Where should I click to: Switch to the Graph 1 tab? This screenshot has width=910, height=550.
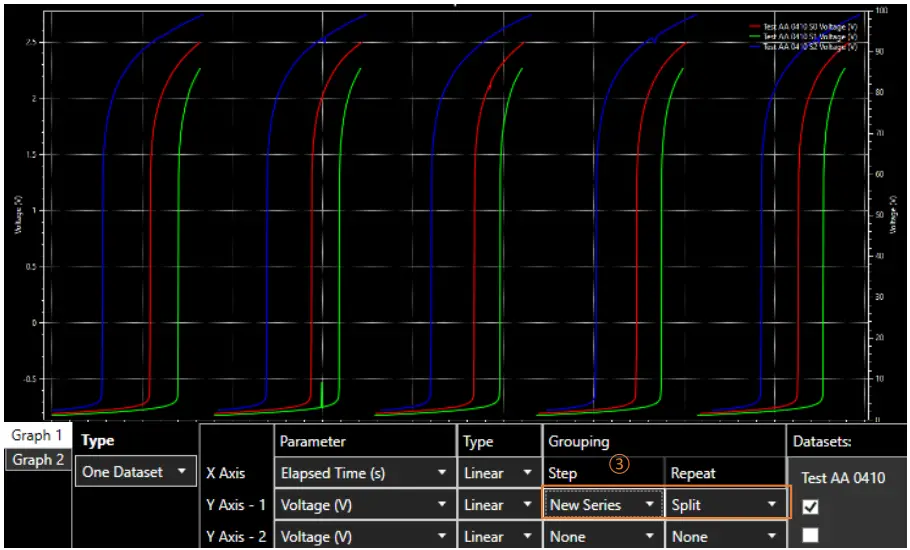tap(37, 435)
